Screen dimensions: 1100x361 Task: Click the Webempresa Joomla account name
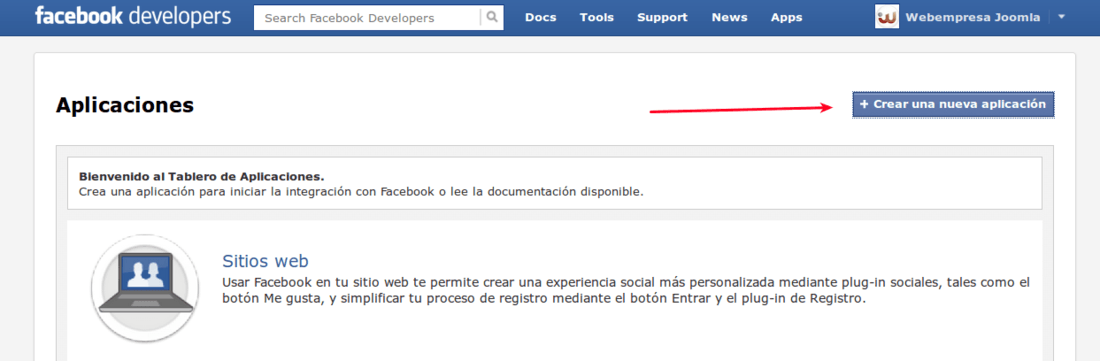(973, 18)
